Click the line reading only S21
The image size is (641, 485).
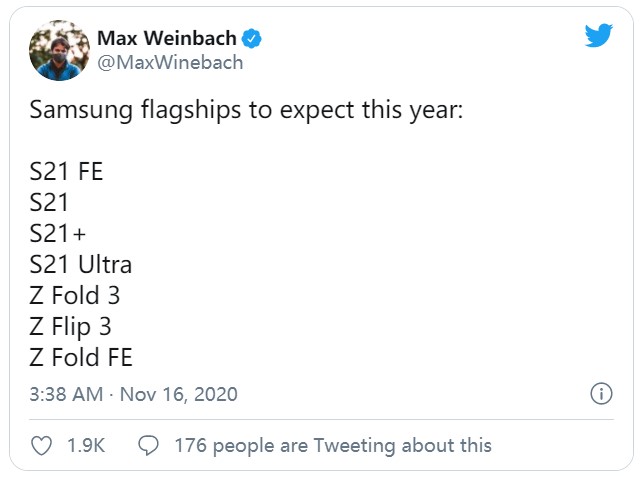49,202
